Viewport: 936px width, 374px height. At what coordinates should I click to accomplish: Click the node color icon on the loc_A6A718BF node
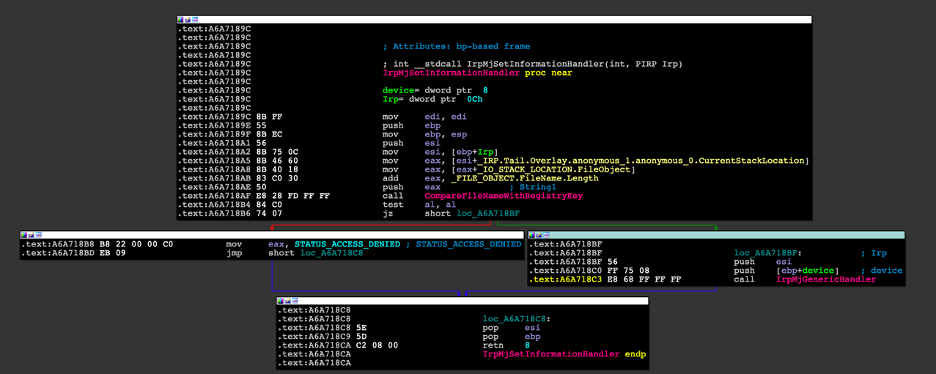[x=532, y=234]
